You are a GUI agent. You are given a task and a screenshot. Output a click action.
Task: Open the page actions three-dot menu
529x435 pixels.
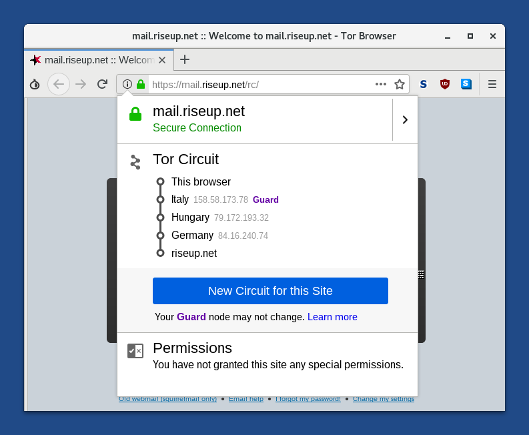[381, 84]
